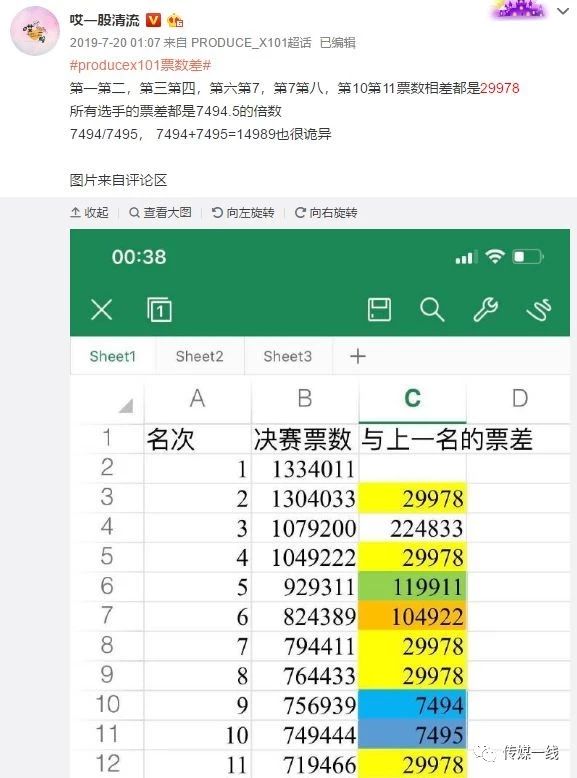This screenshot has height=778, width=577.
Task: Rotate image left with 向左旋转
Action: click(x=243, y=212)
